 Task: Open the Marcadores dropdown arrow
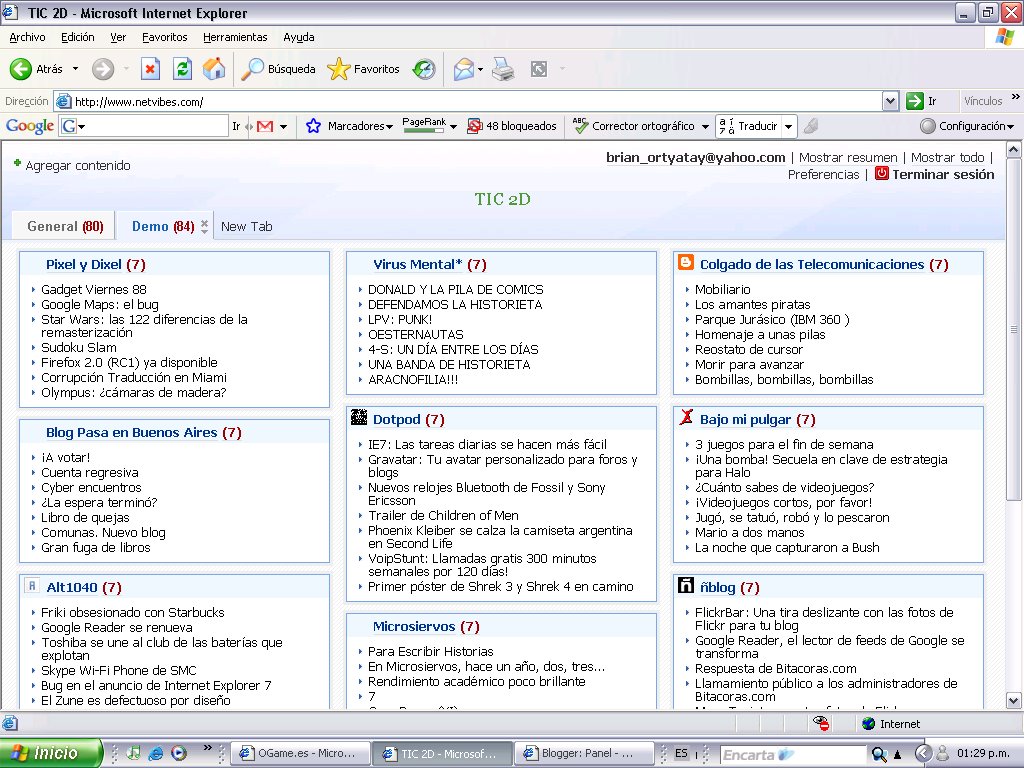389,127
